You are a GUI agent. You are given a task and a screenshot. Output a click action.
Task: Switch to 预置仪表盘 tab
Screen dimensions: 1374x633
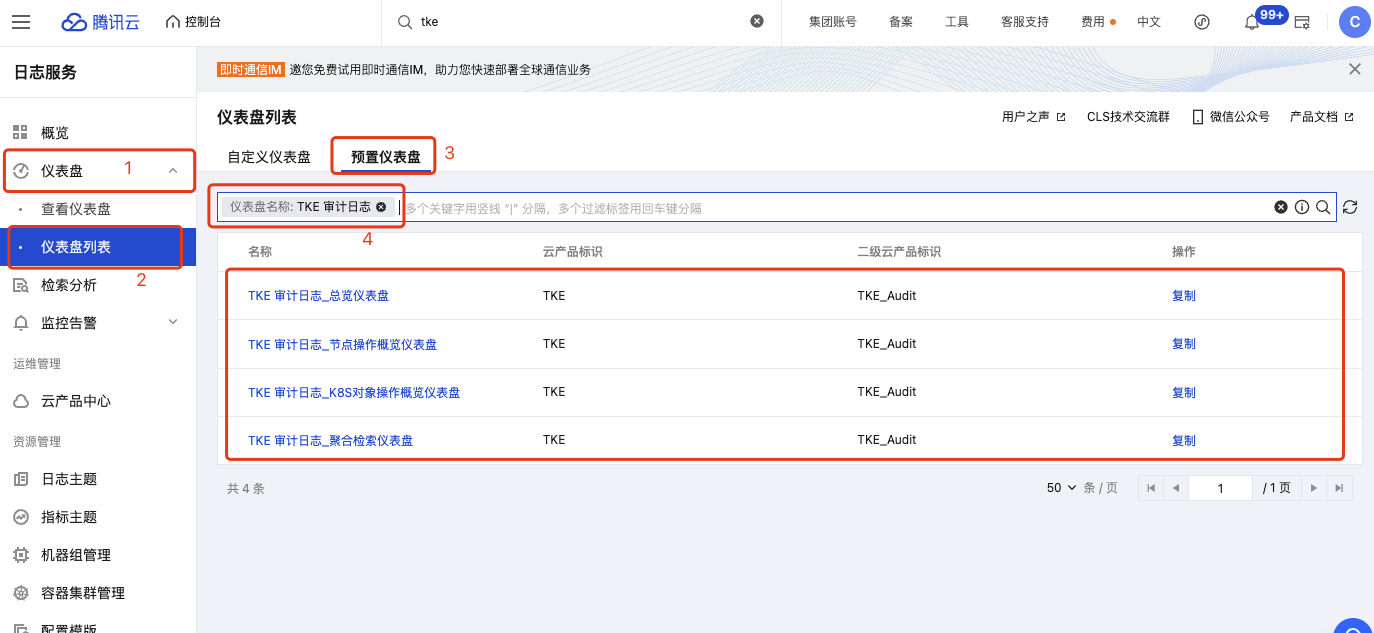point(386,157)
